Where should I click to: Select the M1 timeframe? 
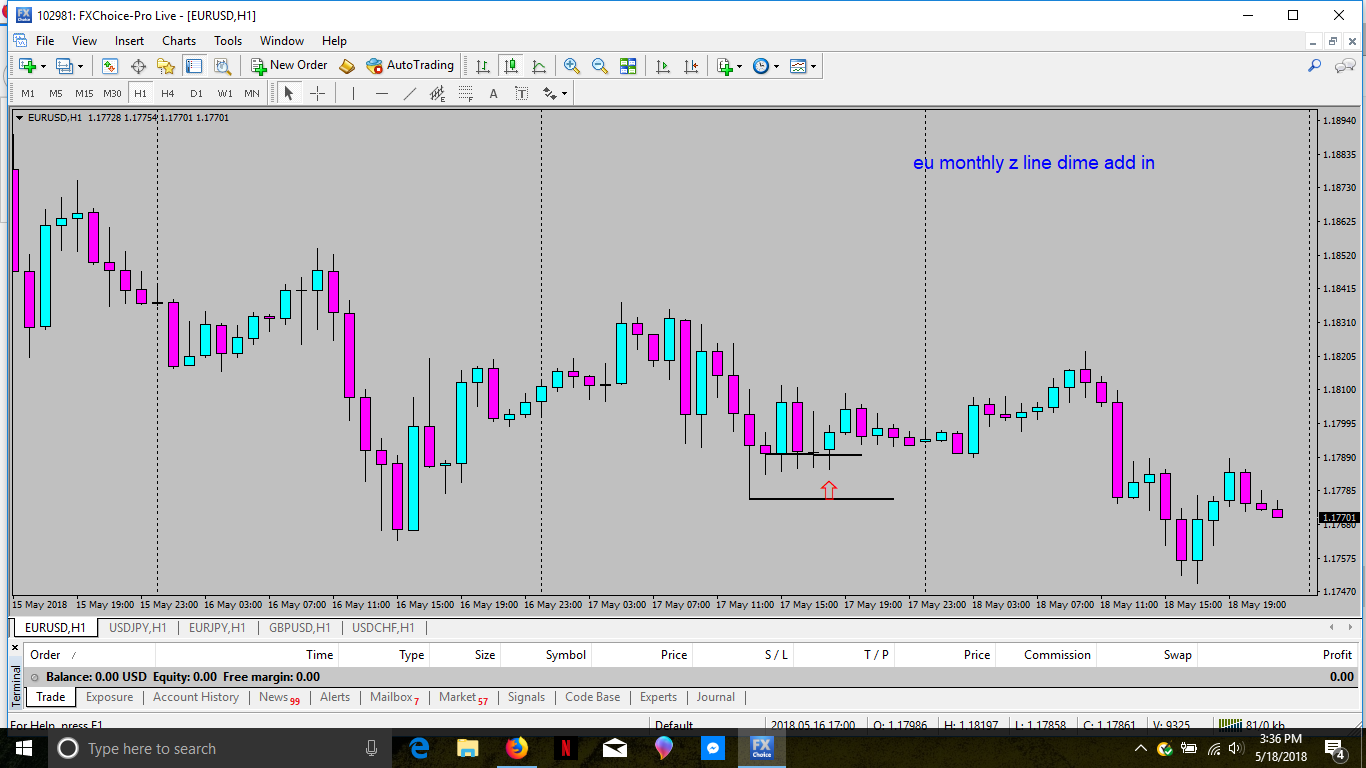(28, 94)
